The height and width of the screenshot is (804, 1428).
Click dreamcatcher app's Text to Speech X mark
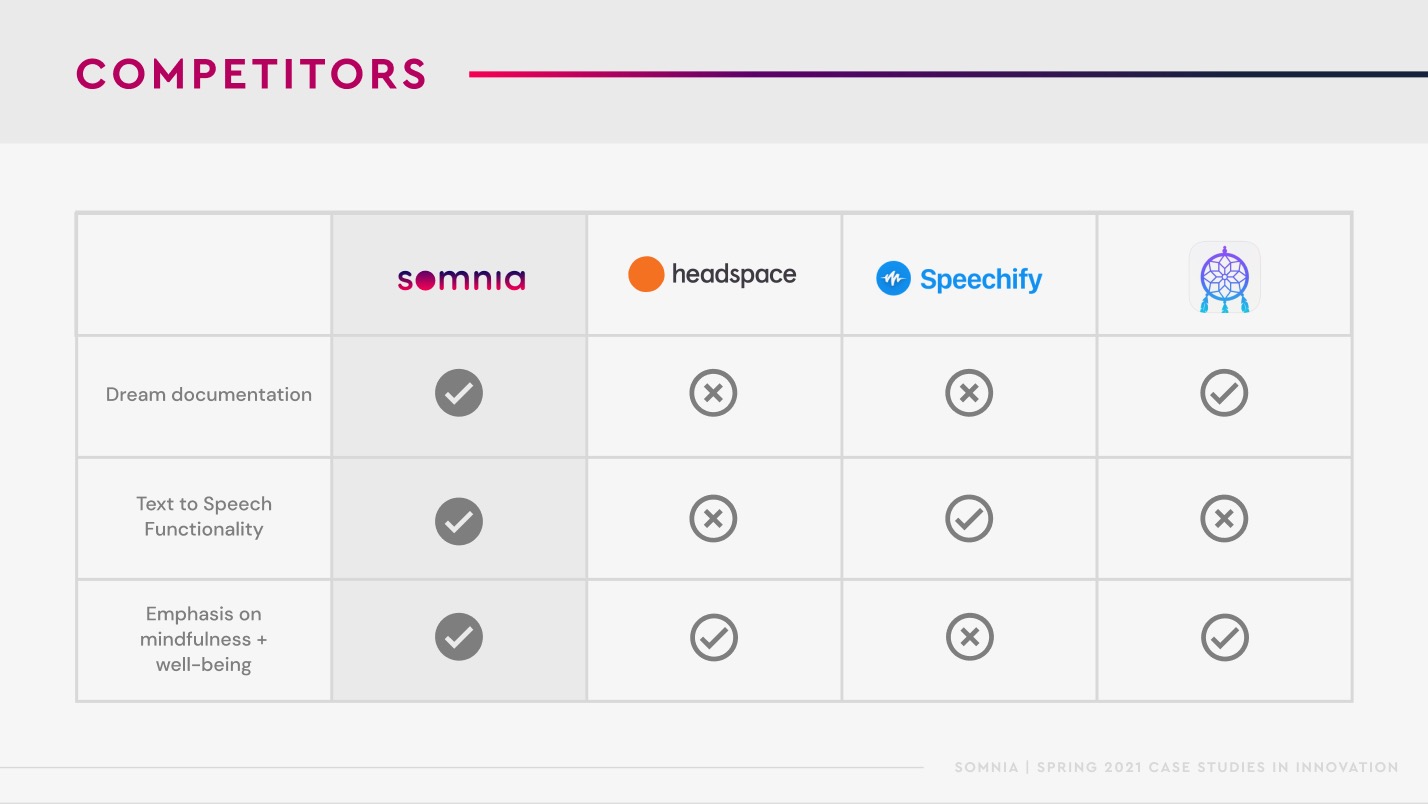[1224, 518]
